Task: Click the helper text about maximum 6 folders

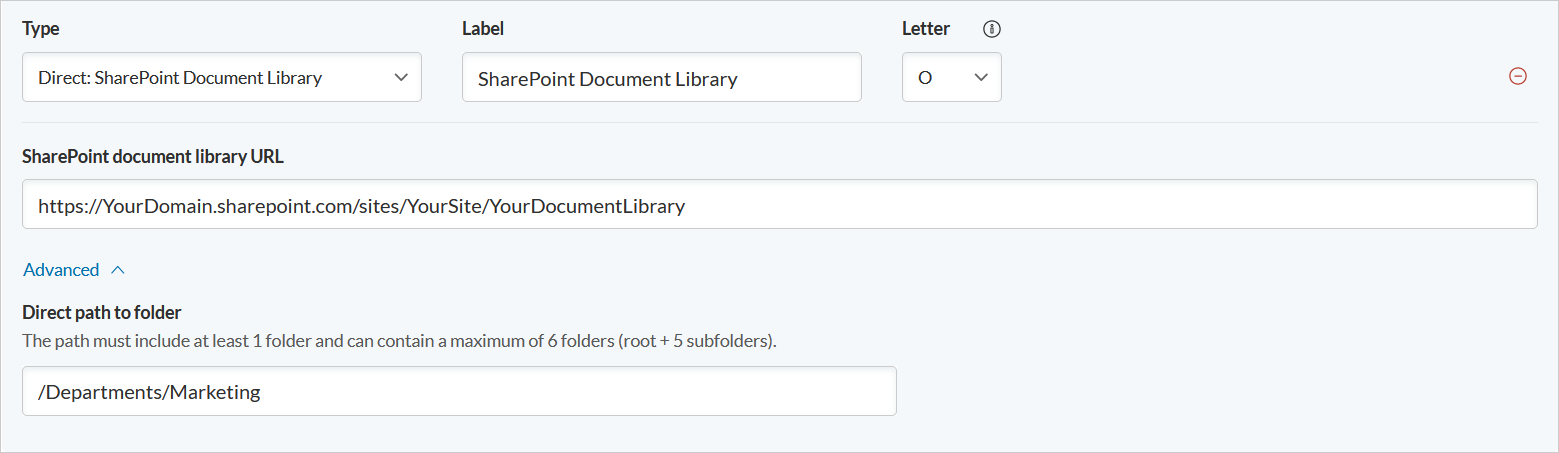Action: [400, 340]
